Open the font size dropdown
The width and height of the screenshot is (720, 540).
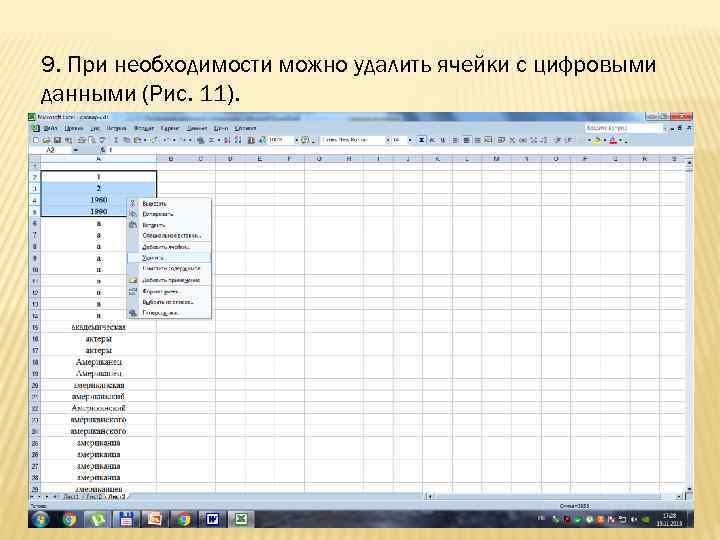pos(410,140)
